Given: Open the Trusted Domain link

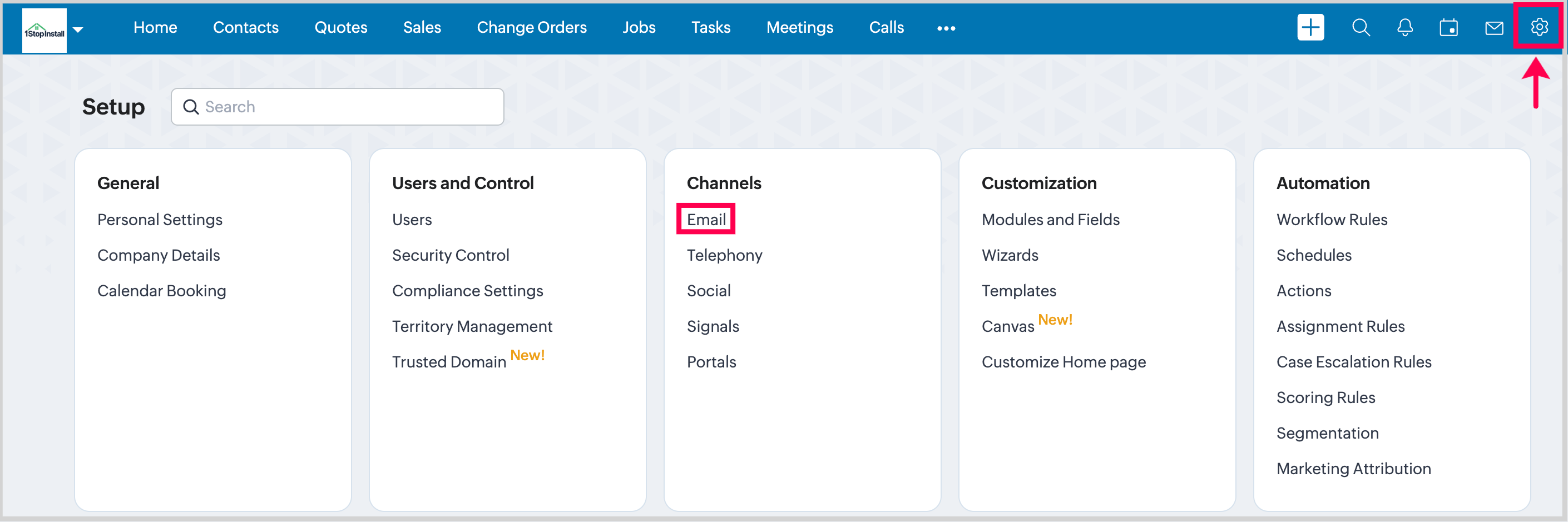Looking at the screenshot, I should 449,361.
